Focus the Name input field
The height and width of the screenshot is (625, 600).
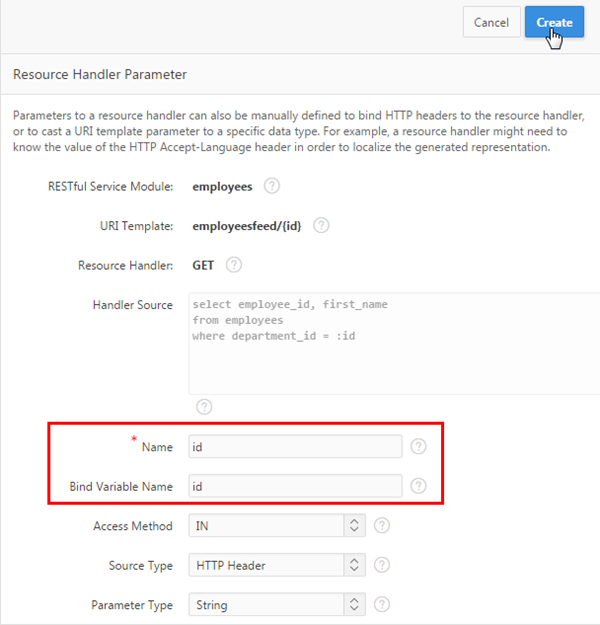point(295,447)
